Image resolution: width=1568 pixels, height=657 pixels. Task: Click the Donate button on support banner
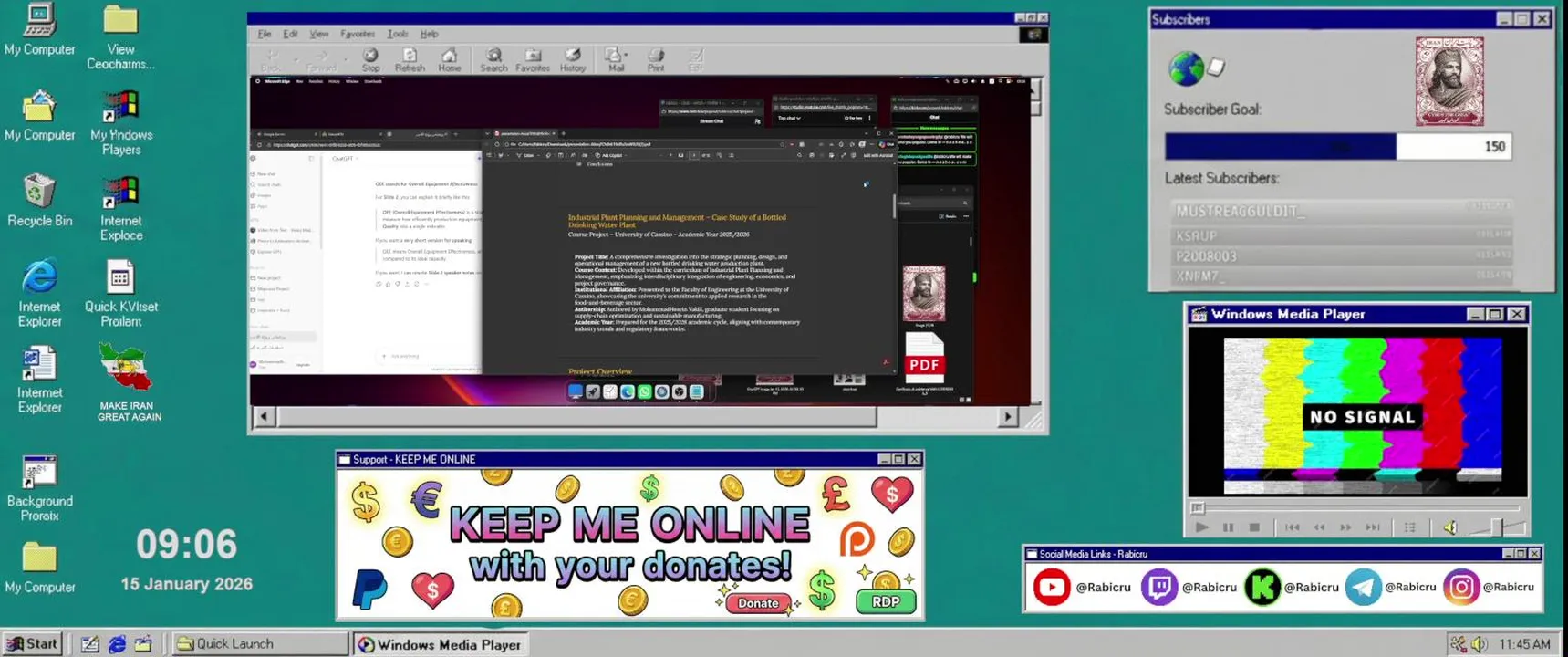click(758, 602)
